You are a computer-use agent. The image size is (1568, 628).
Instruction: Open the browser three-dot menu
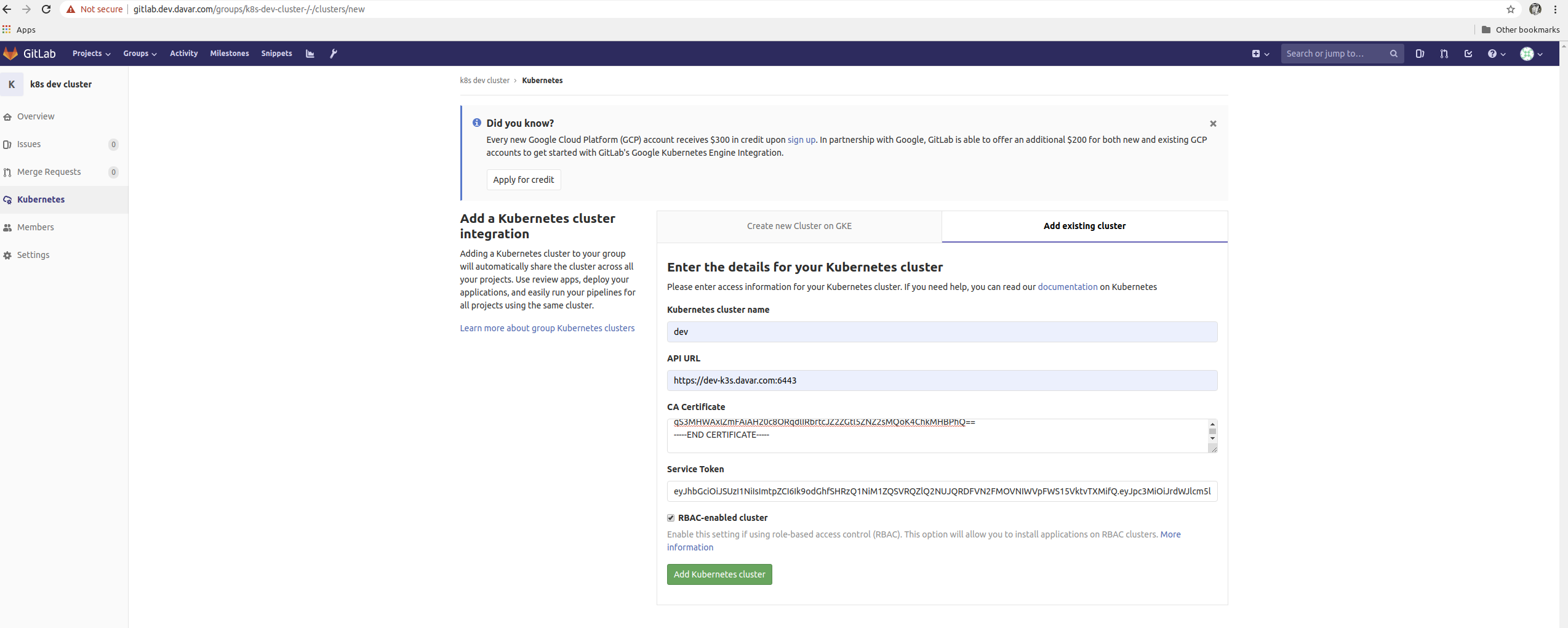click(x=1555, y=9)
